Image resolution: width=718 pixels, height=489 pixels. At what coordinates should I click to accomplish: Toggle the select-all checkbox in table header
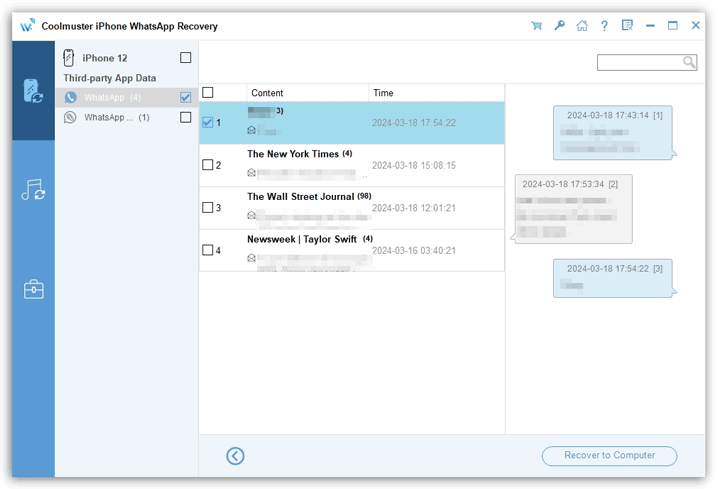pyautogui.click(x=207, y=92)
